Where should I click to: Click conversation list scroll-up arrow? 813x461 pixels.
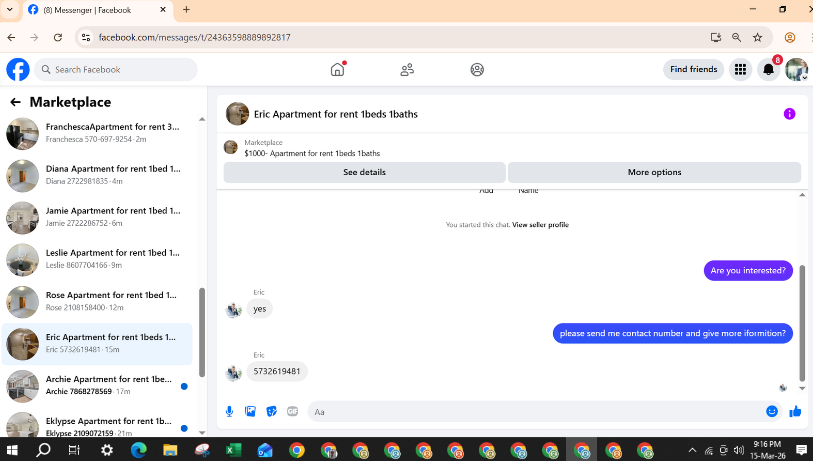[x=202, y=119]
